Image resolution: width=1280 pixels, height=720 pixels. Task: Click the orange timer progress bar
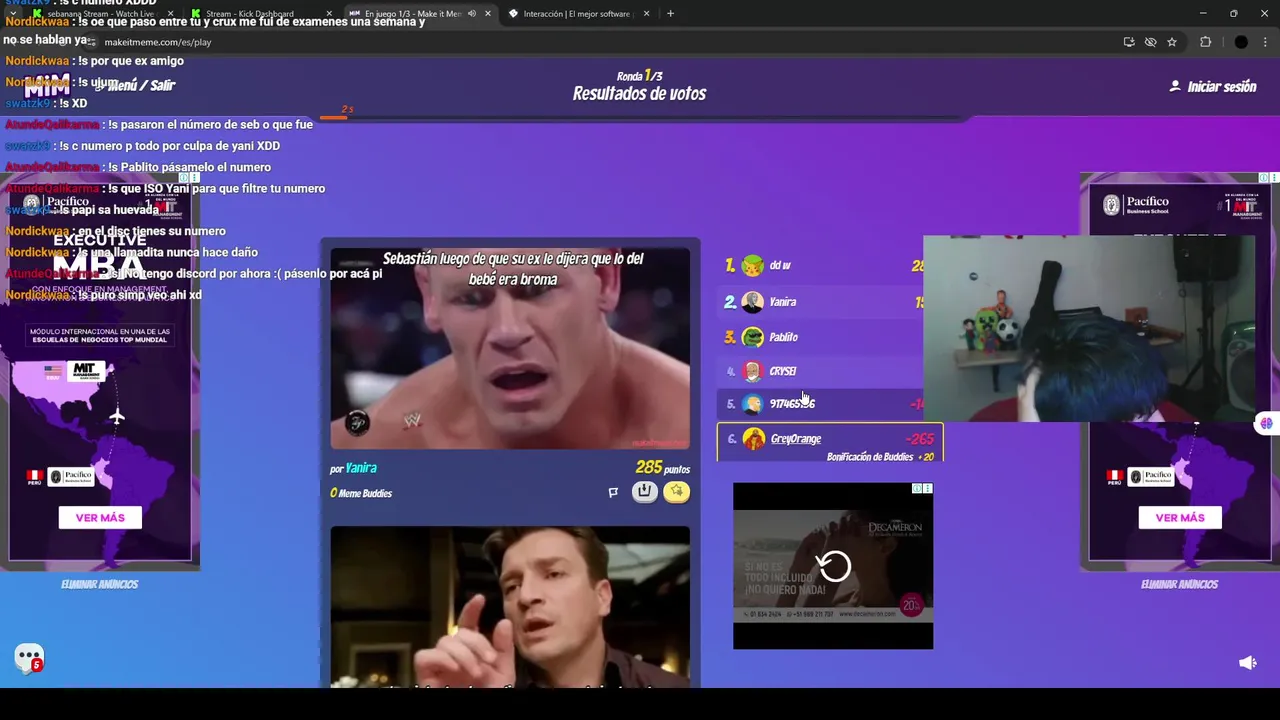pos(333,118)
